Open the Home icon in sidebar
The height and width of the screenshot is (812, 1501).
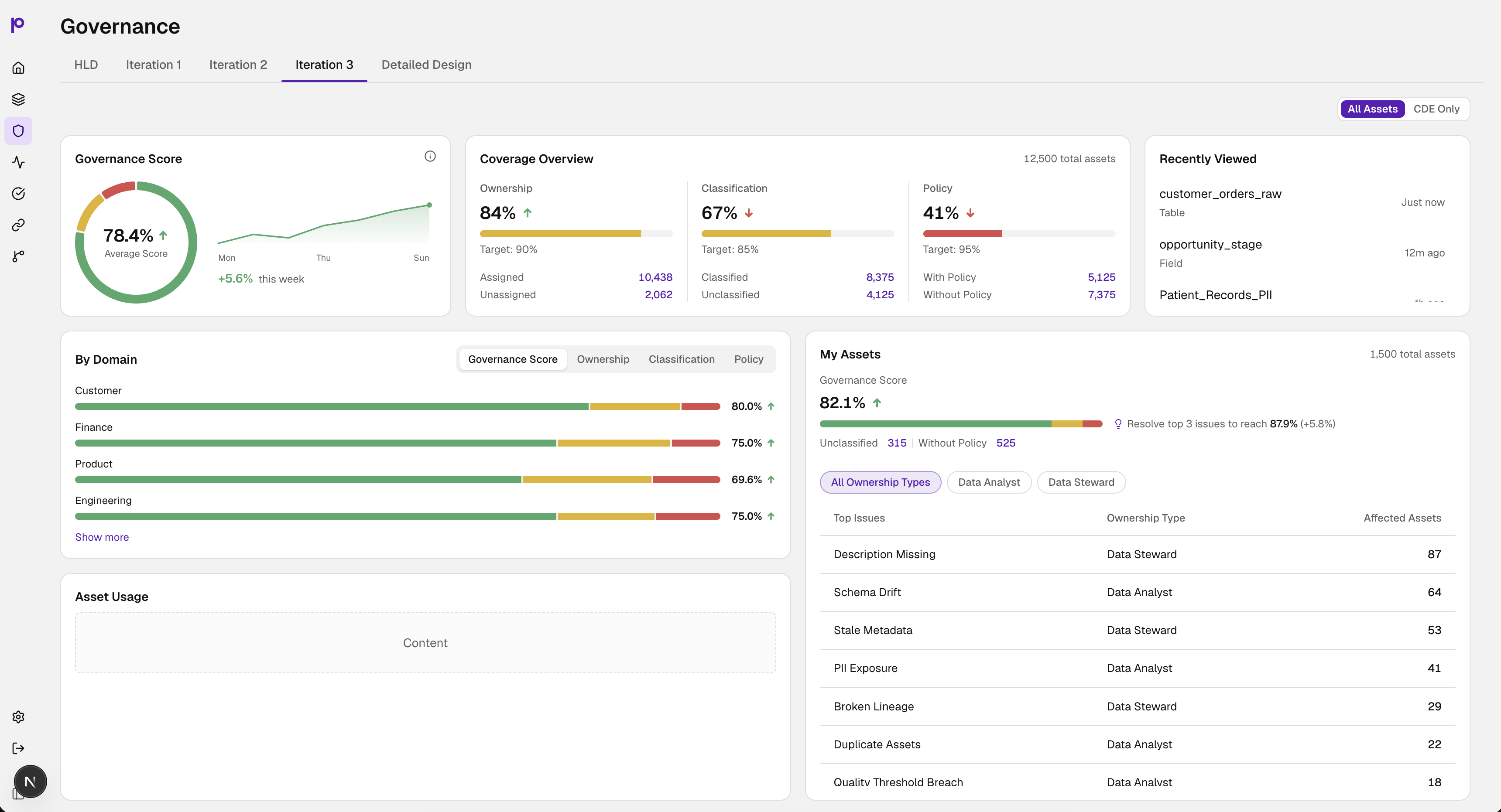[18, 68]
